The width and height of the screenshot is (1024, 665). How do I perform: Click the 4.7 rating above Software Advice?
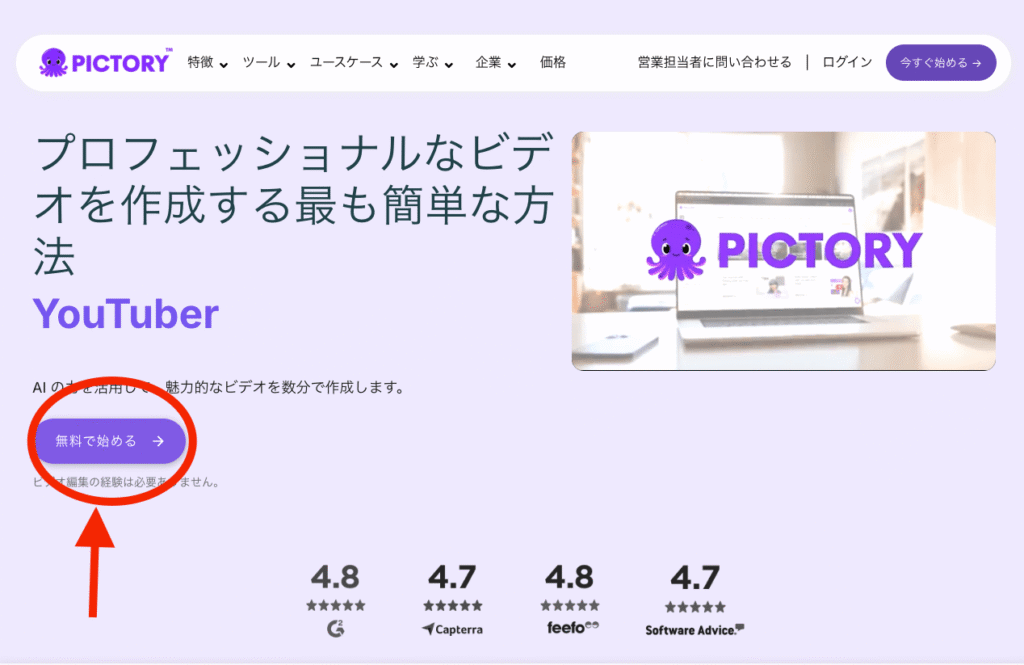(x=695, y=577)
